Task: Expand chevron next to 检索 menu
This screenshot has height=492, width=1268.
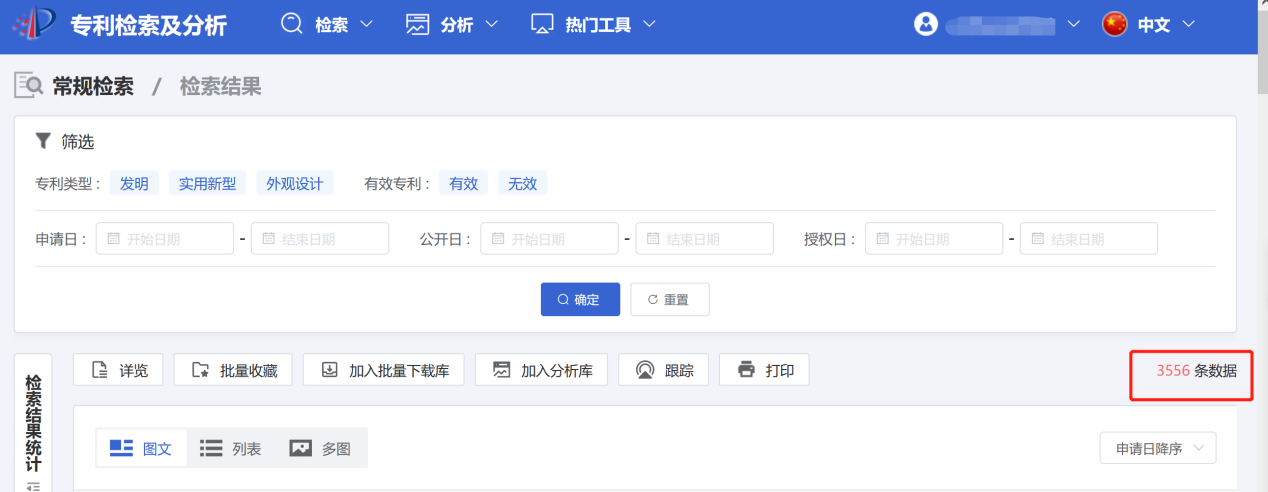Action: click(x=365, y=24)
